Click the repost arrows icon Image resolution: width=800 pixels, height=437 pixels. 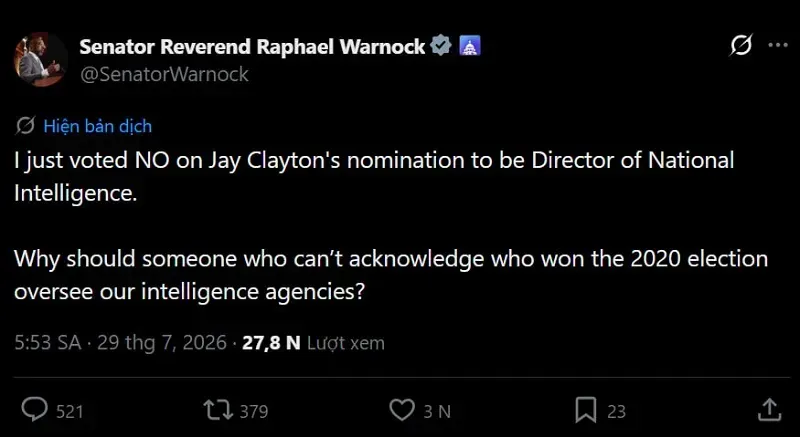[x=218, y=410]
